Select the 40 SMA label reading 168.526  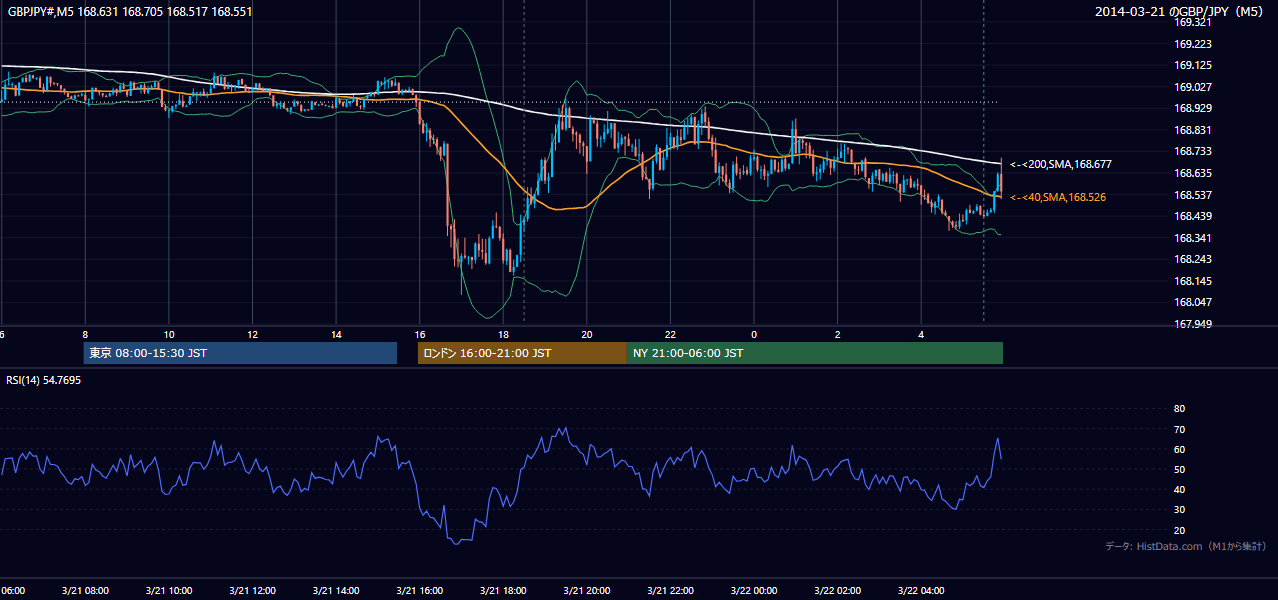click(x=1058, y=198)
